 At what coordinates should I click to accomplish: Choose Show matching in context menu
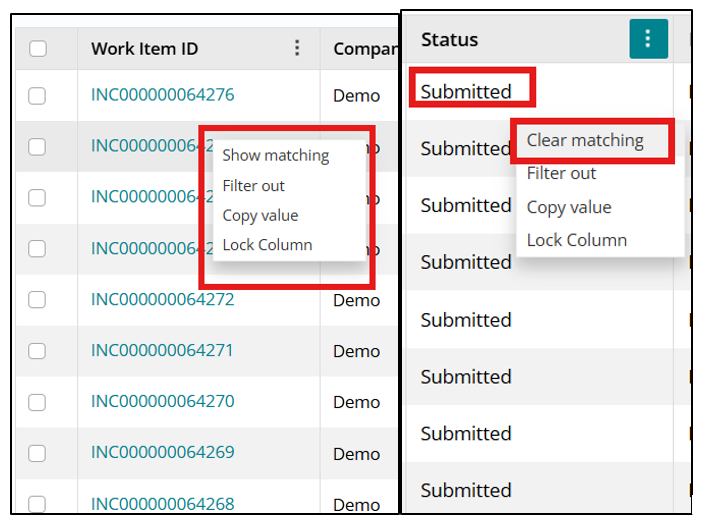275,155
